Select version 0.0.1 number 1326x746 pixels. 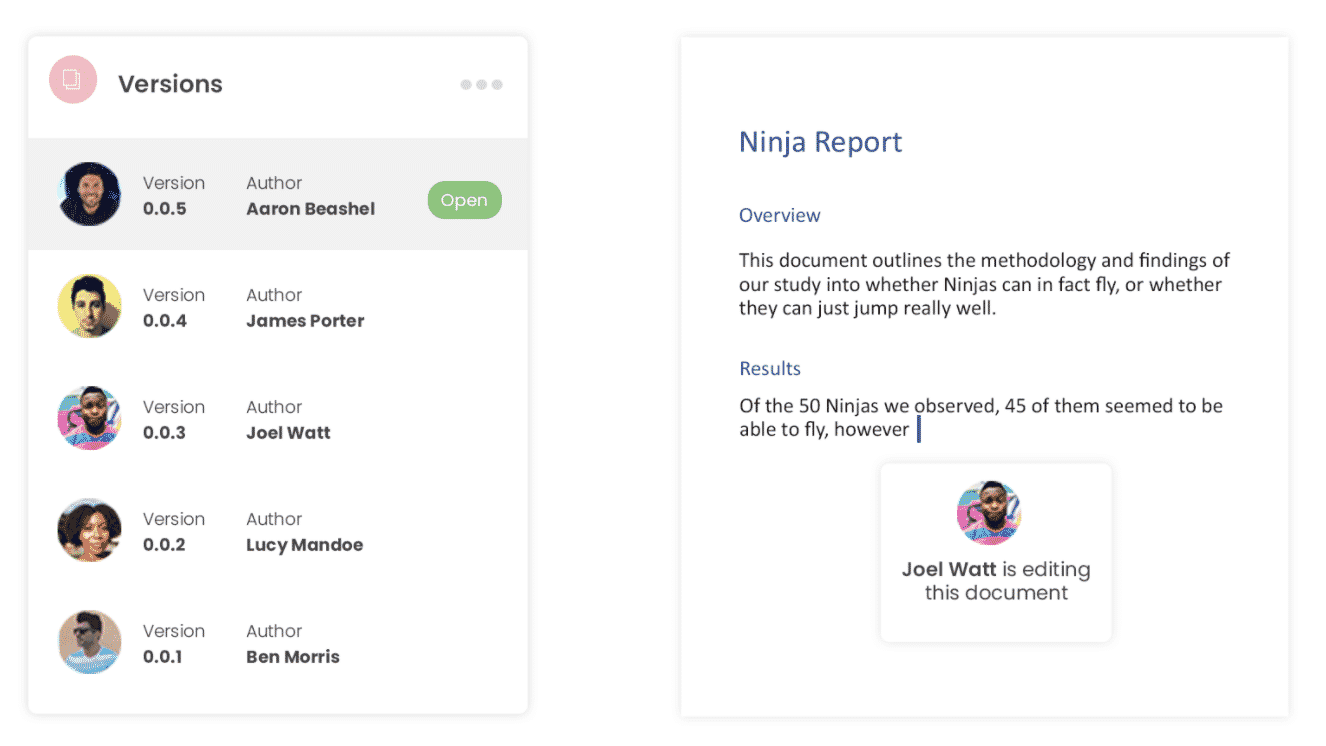[163, 657]
